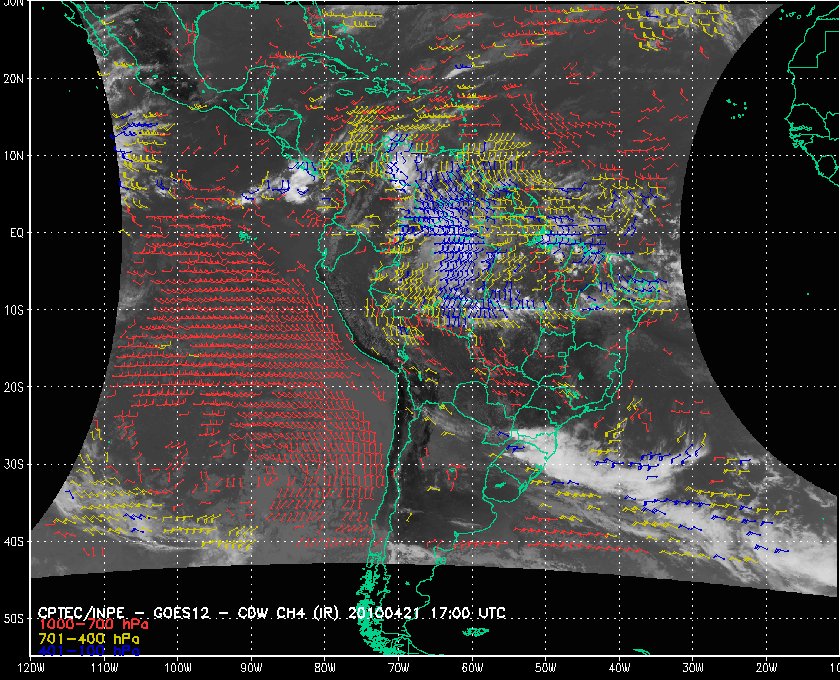Click the 30S latitude label
Screen dimensions: 840x680
coord(13,464)
